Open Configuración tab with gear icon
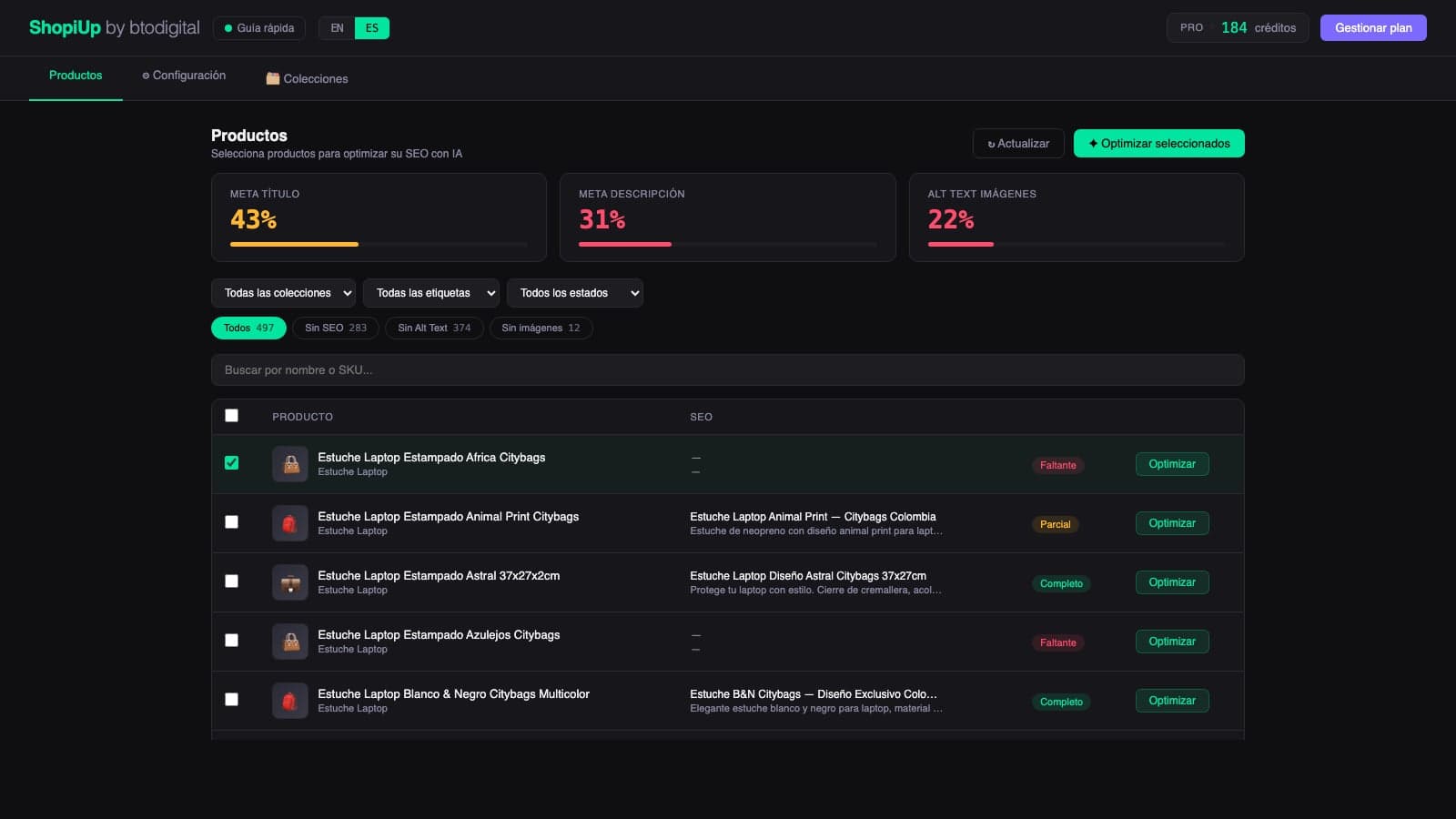The image size is (1456, 819). (184, 76)
